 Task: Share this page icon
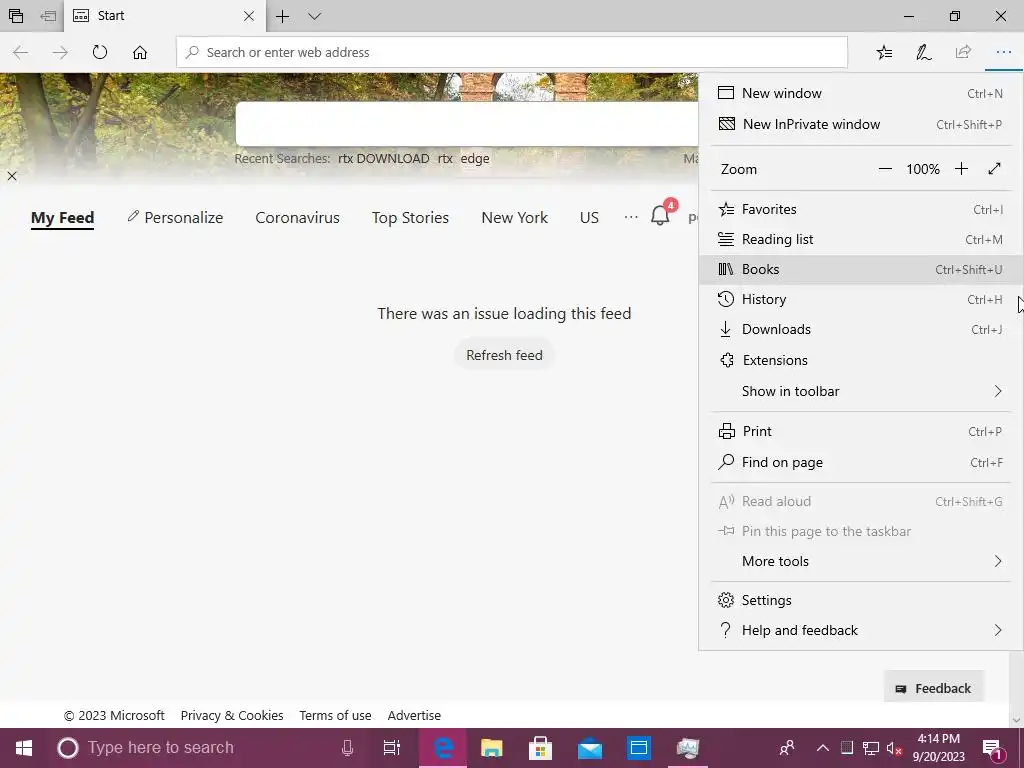[x=963, y=52]
